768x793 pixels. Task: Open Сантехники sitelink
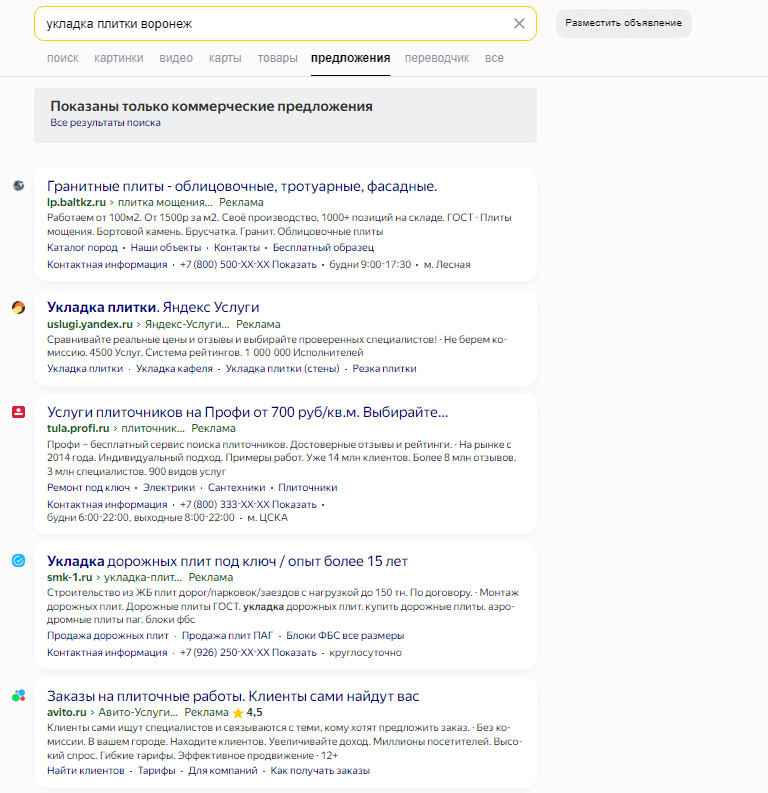point(237,488)
